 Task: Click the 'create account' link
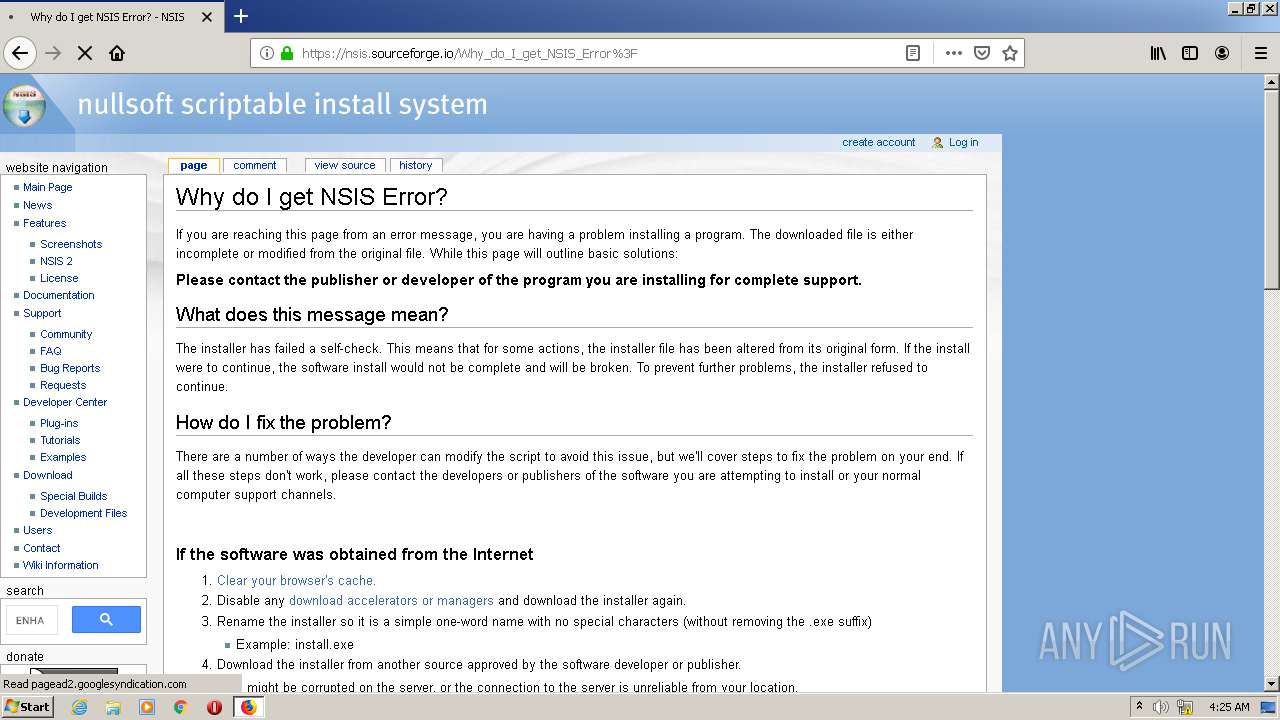(x=878, y=142)
